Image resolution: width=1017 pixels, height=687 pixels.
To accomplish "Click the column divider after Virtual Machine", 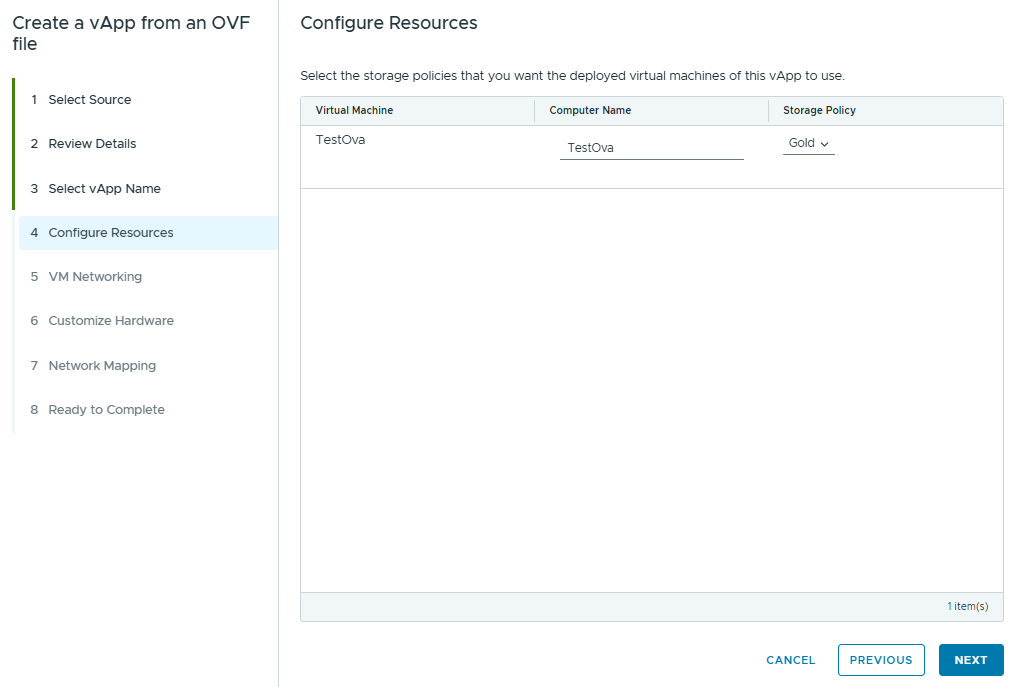I will (535, 111).
